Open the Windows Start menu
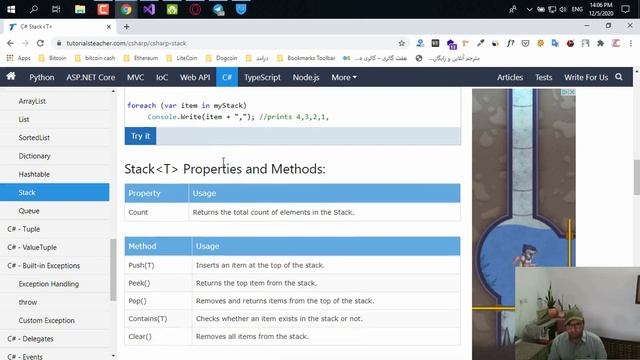 coord(11,9)
